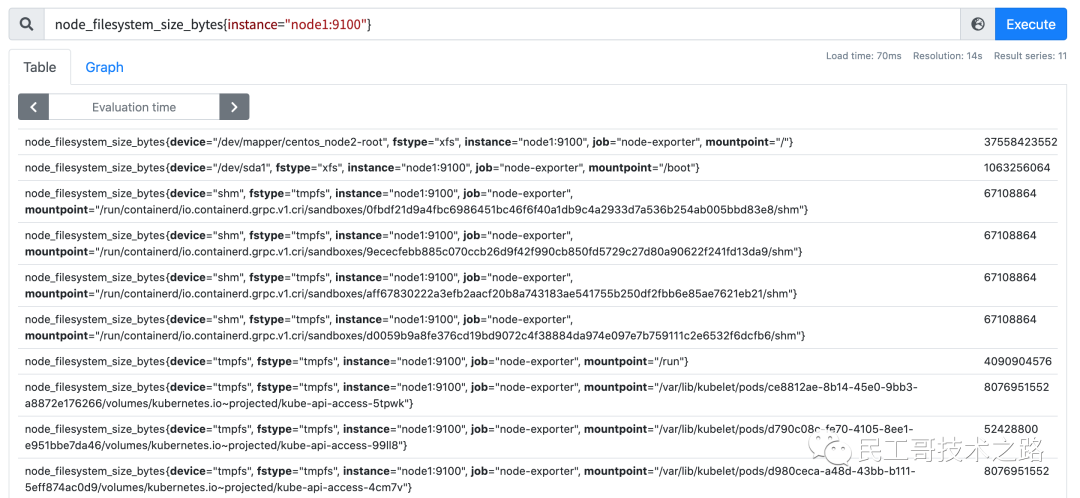1080x498 pixels.
Task: Select the shm row ending 0fbdf21d…bbd83e8/shm
Action: (x=538, y=202)
